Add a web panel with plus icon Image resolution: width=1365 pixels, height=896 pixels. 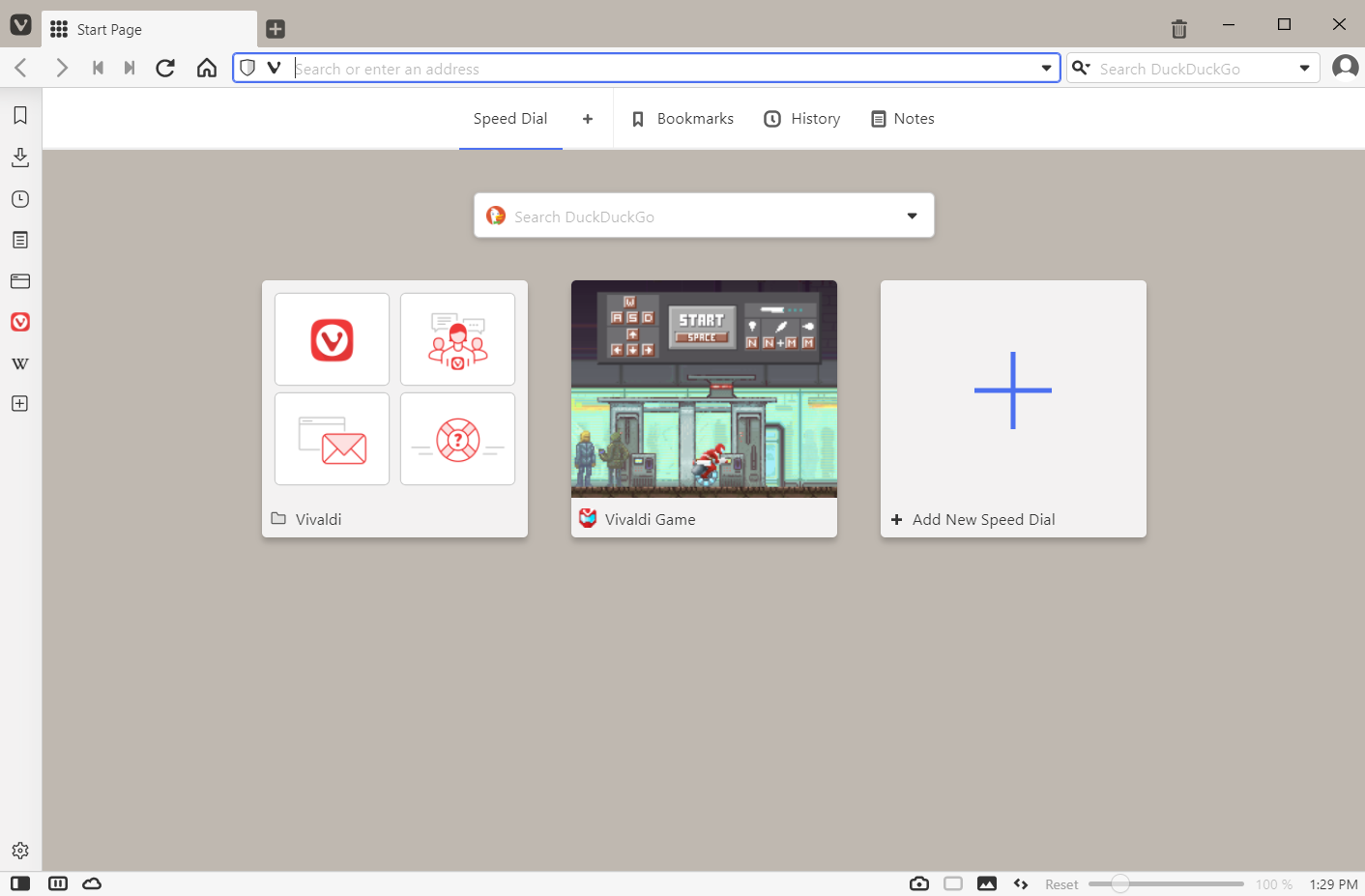pyautogui.click(x=20, y=404)
